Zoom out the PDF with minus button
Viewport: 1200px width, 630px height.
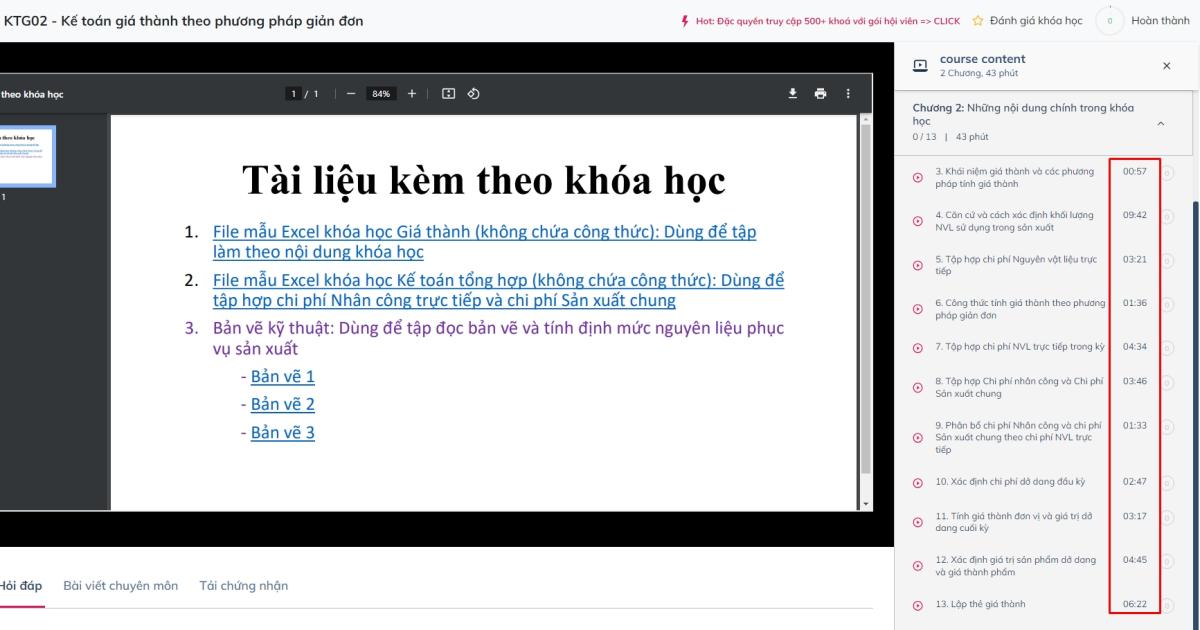click(351, 93)
